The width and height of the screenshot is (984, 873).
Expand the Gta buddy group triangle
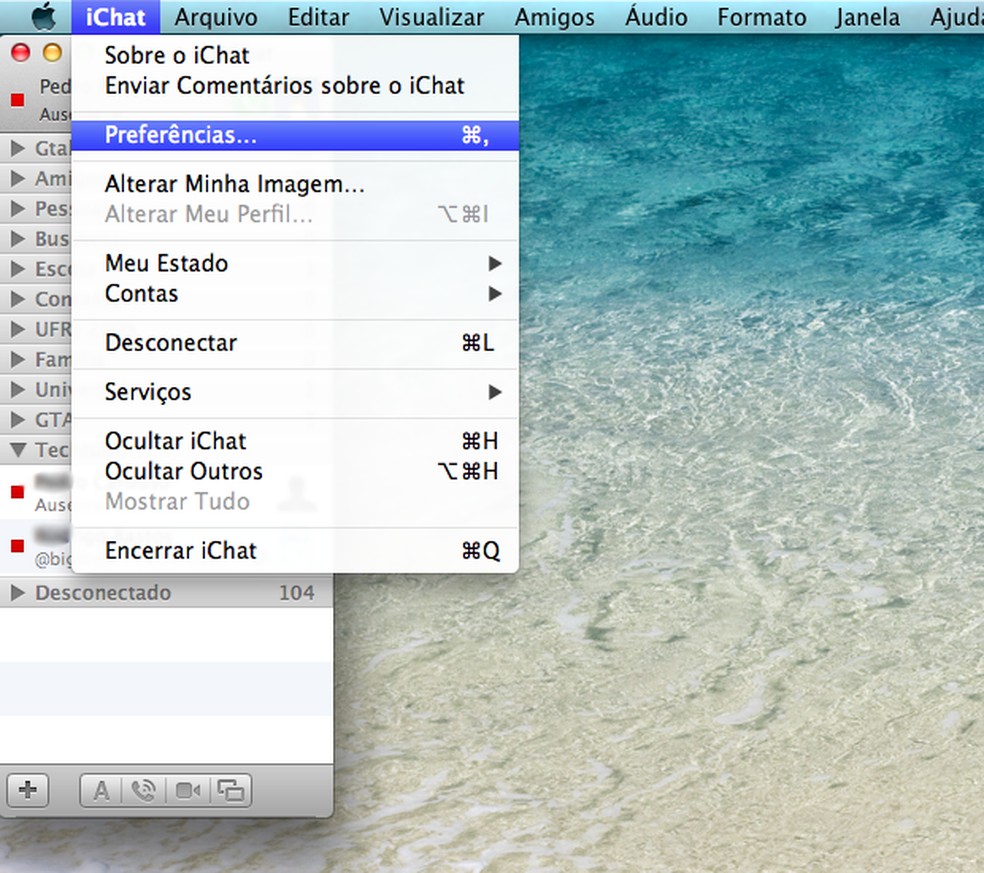[18, 148]
